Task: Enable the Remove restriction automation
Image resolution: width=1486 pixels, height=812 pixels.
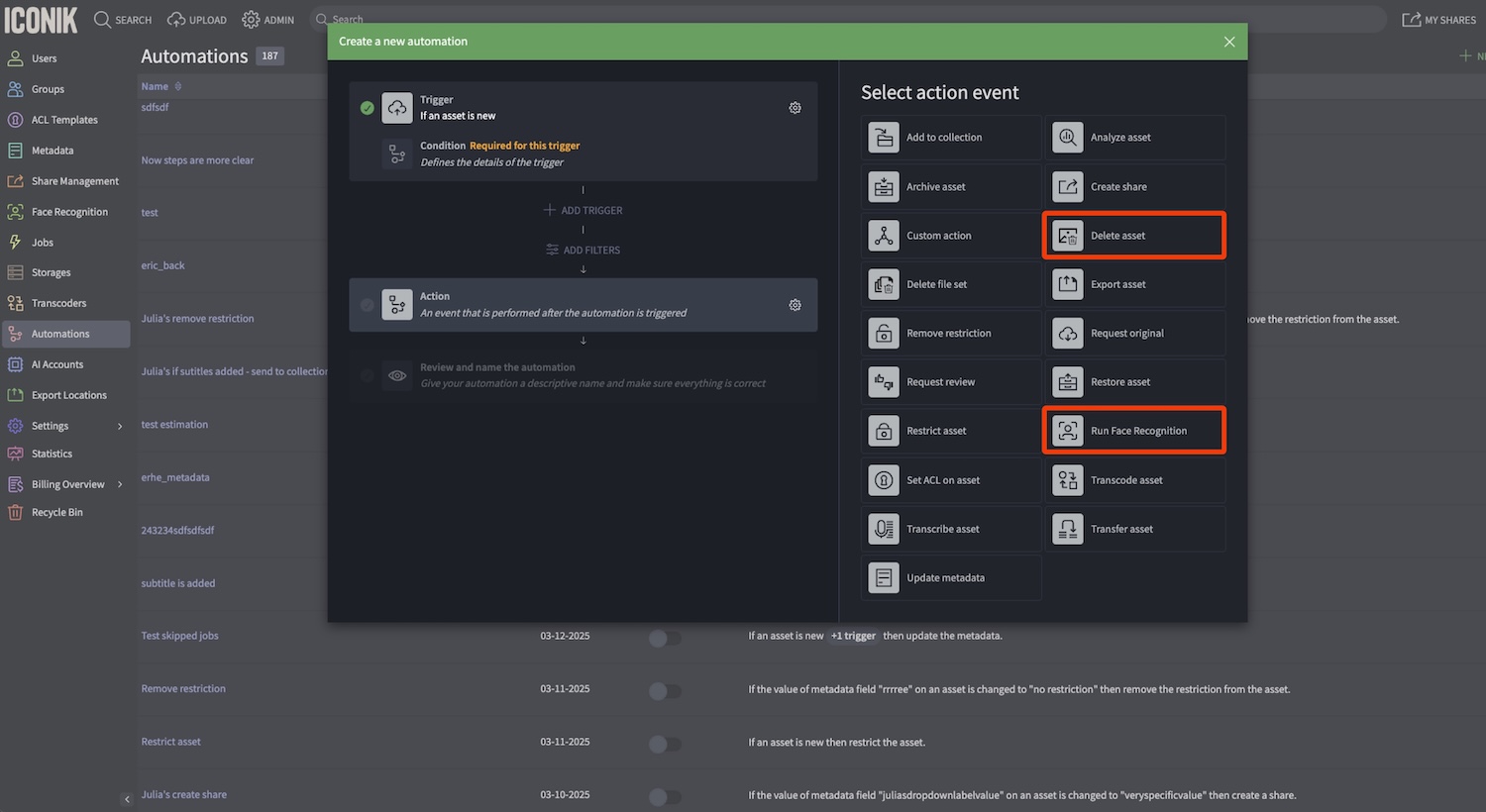Action: point(665,691)
